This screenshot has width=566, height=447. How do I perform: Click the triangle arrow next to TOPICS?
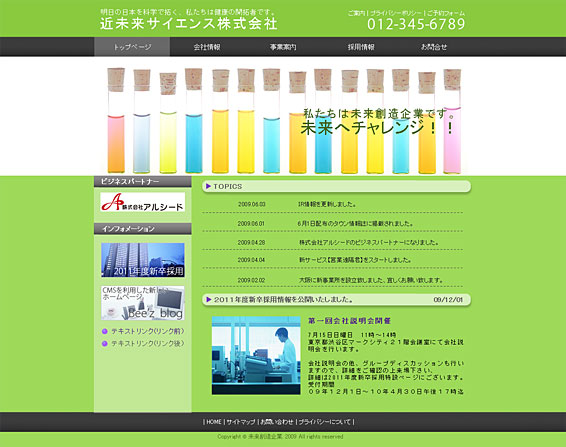[x=208, y=186]
